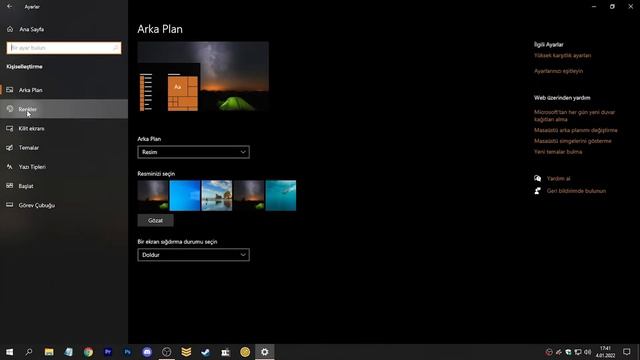Open 'Yüksek karşıtlık ayarları' link
The height and width of the screenshot is (360, 640).
(562, 56)
